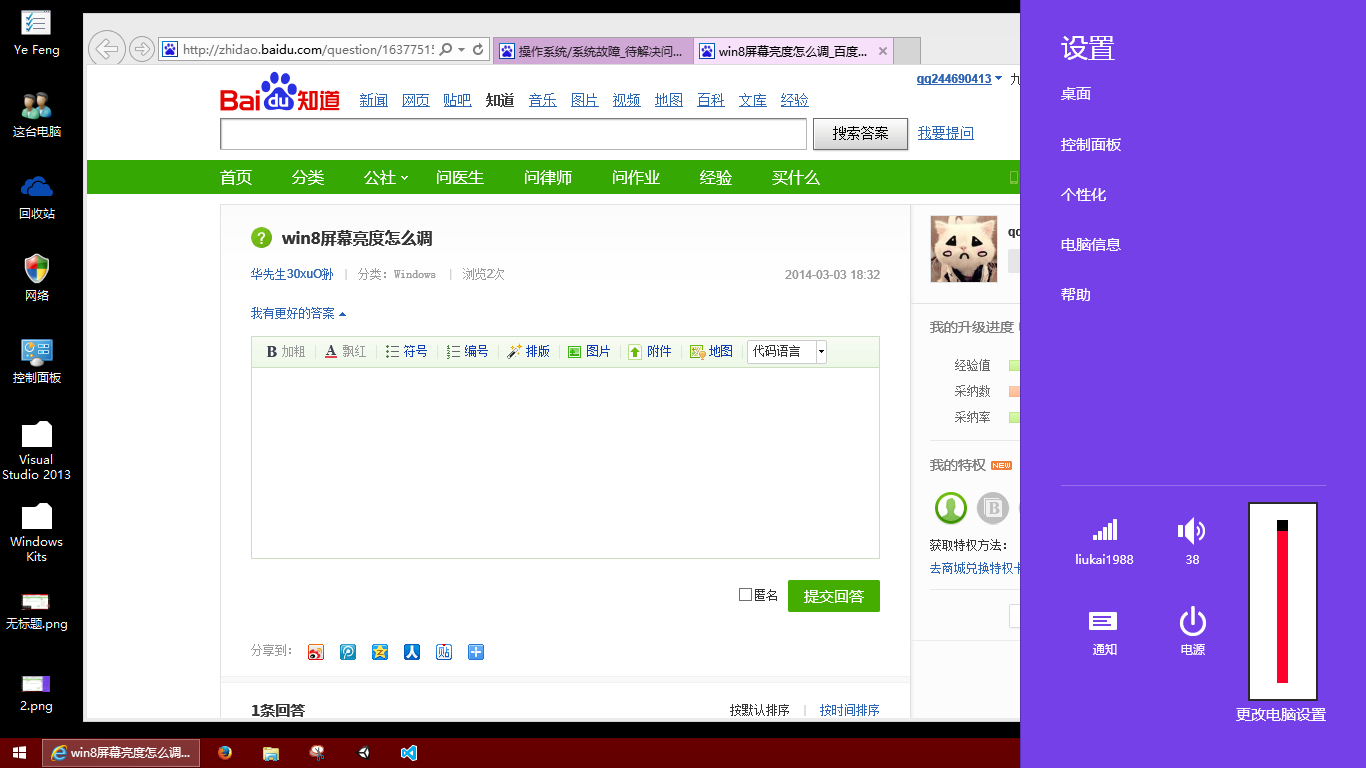Expand the code language (代码语言) dropdown
The image size is (1366, 768).
point(821,351)
